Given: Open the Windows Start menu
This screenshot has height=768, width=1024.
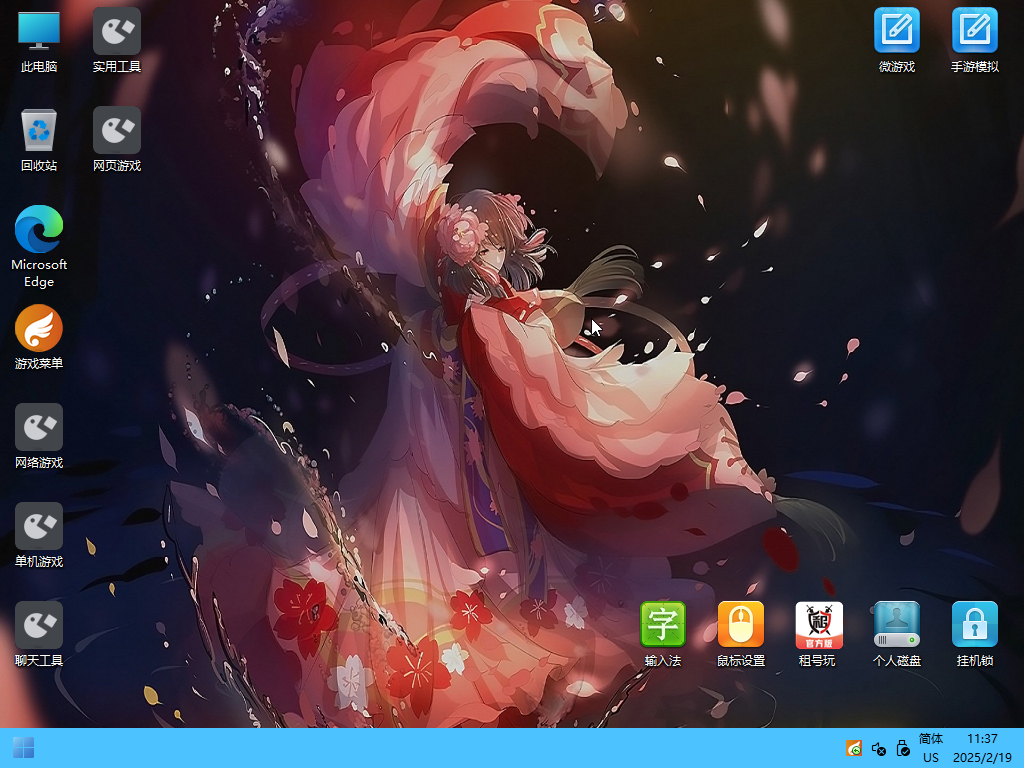Looking at the screenshot, I should click(x=23, y=748).
